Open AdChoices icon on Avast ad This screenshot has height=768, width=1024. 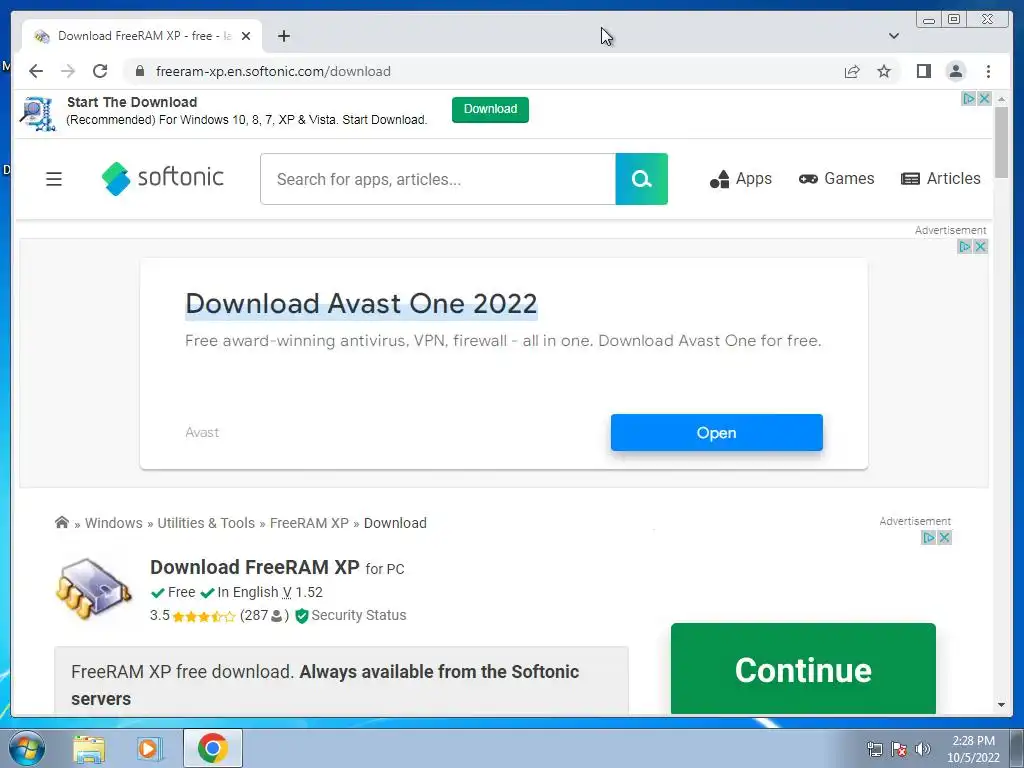[965, 247]
